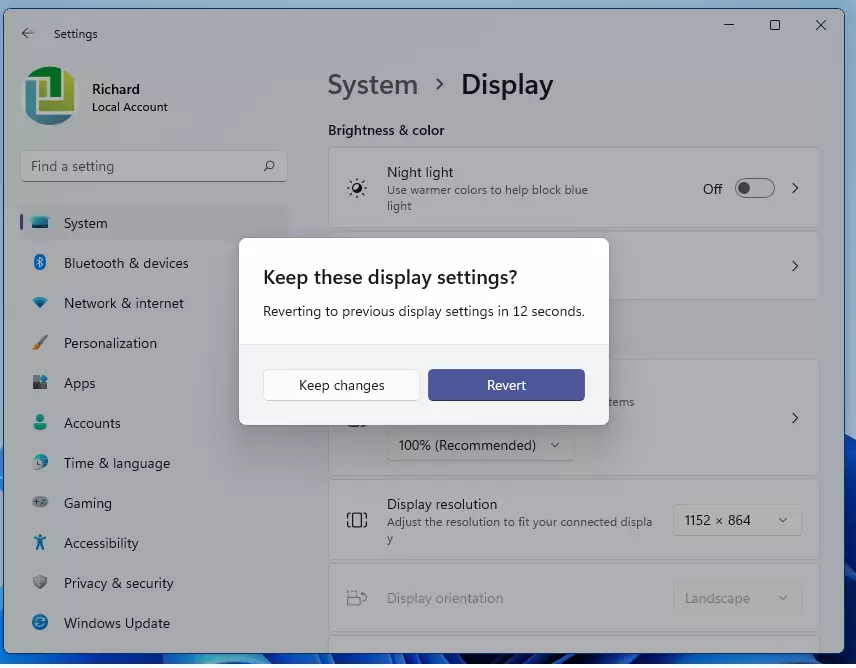This screenshot has height=668, width=856.
Task: Open the Display orientation Landscape dropdown
Action: coord(737,598)
